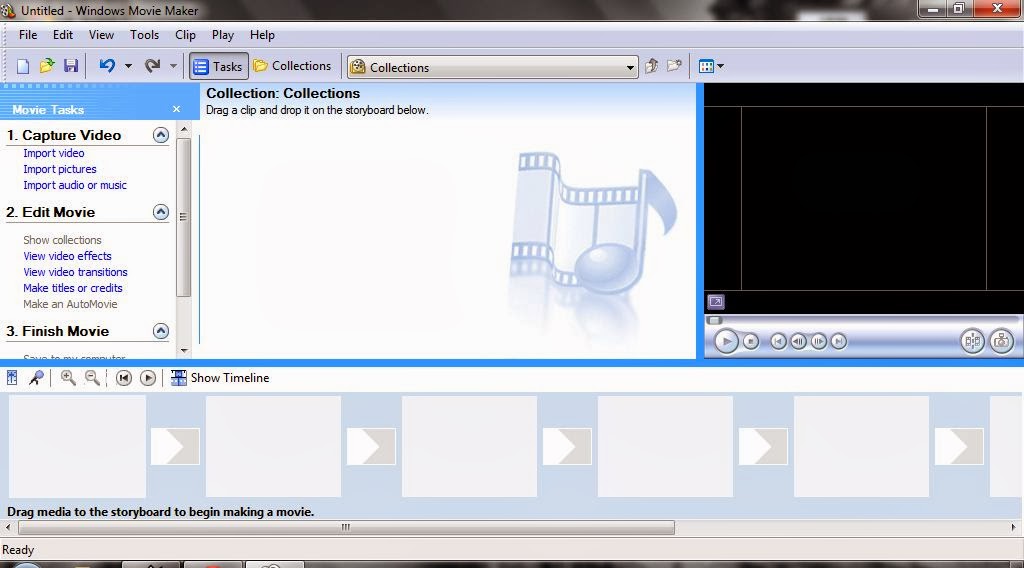Undo the last action
The height and width of the screenshot is (568, 1024).
pyautogui.click(x=107, y=66)
